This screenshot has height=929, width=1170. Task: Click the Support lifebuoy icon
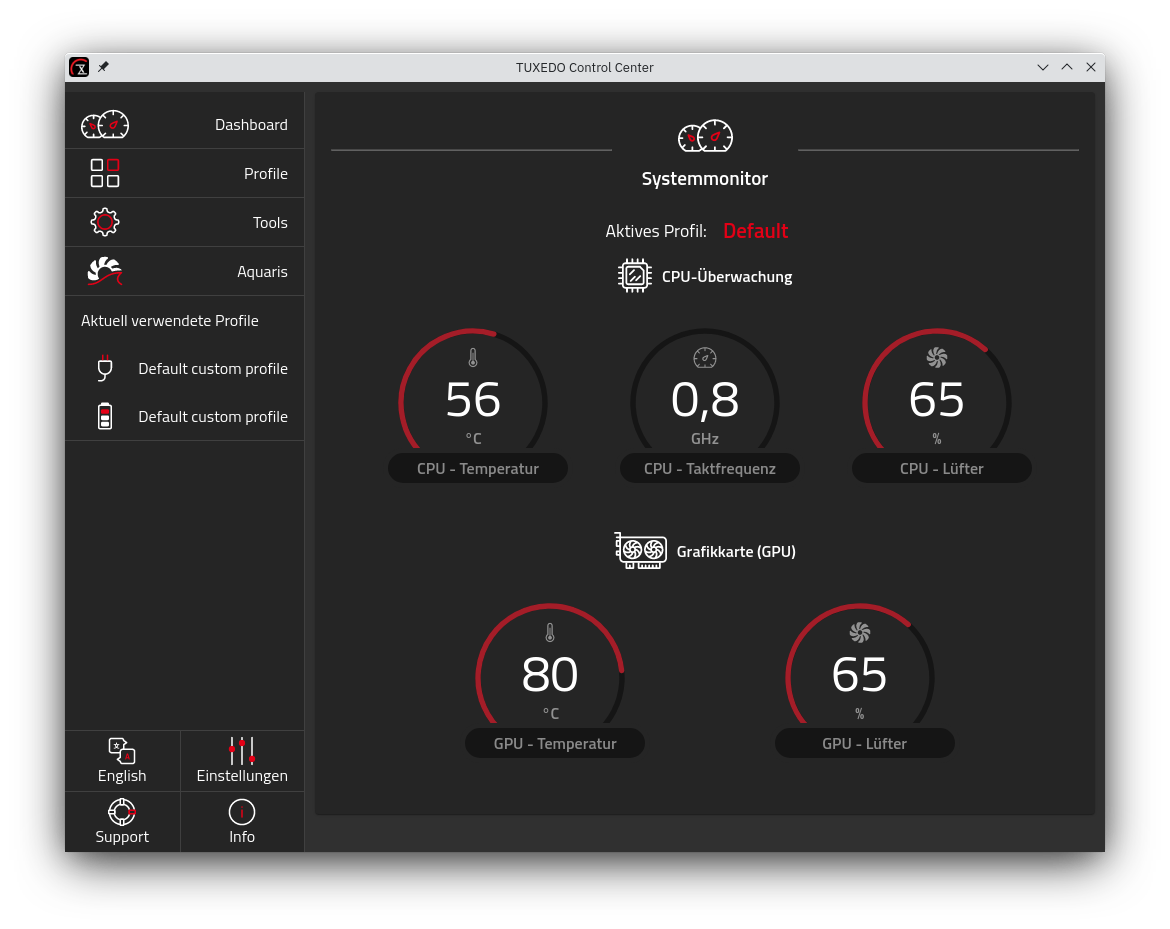point(122,812)
